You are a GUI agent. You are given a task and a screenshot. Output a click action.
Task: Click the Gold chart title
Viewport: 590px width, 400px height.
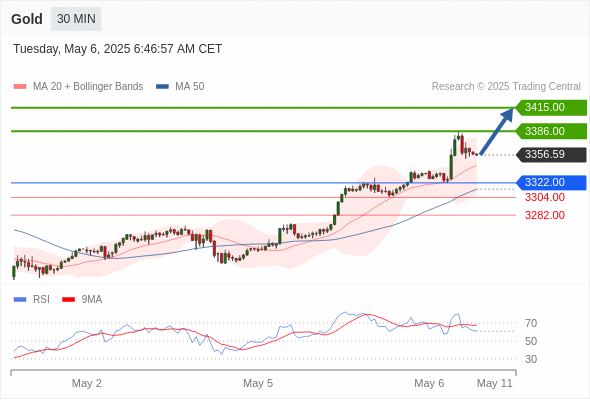coord(27,19)
